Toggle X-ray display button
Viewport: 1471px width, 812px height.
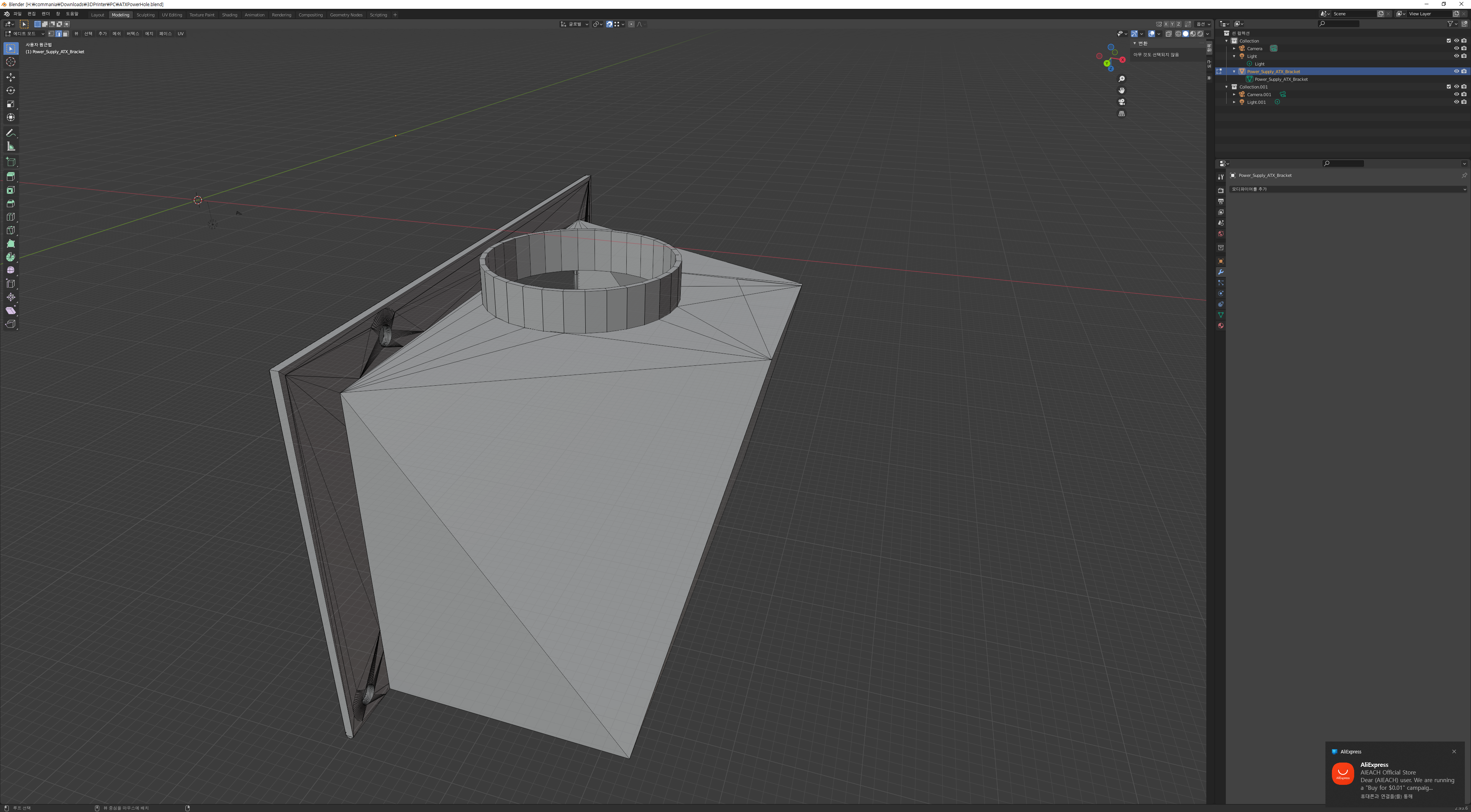pyautogui.click(x=1168, y=34)
